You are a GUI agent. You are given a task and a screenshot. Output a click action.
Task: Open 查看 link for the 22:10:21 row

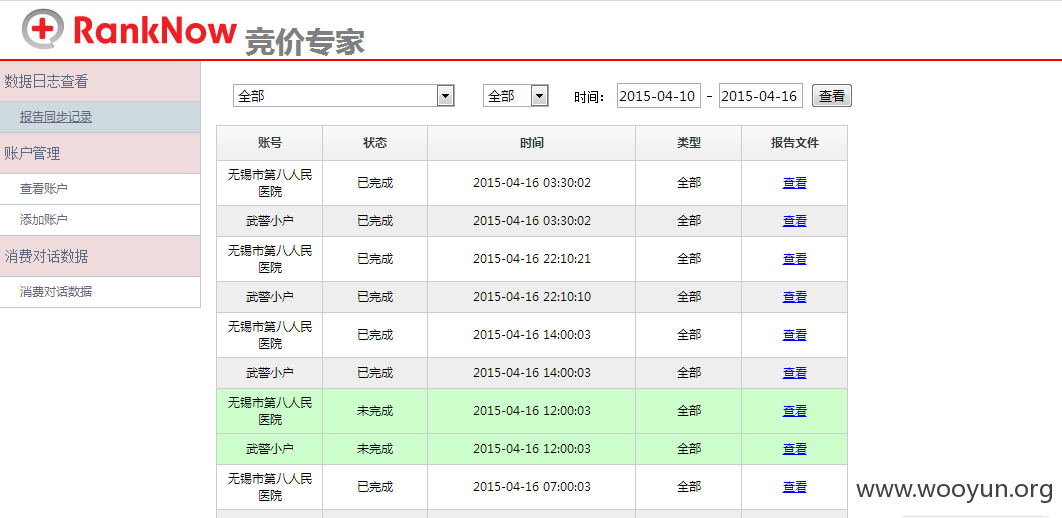click(794, 259)
